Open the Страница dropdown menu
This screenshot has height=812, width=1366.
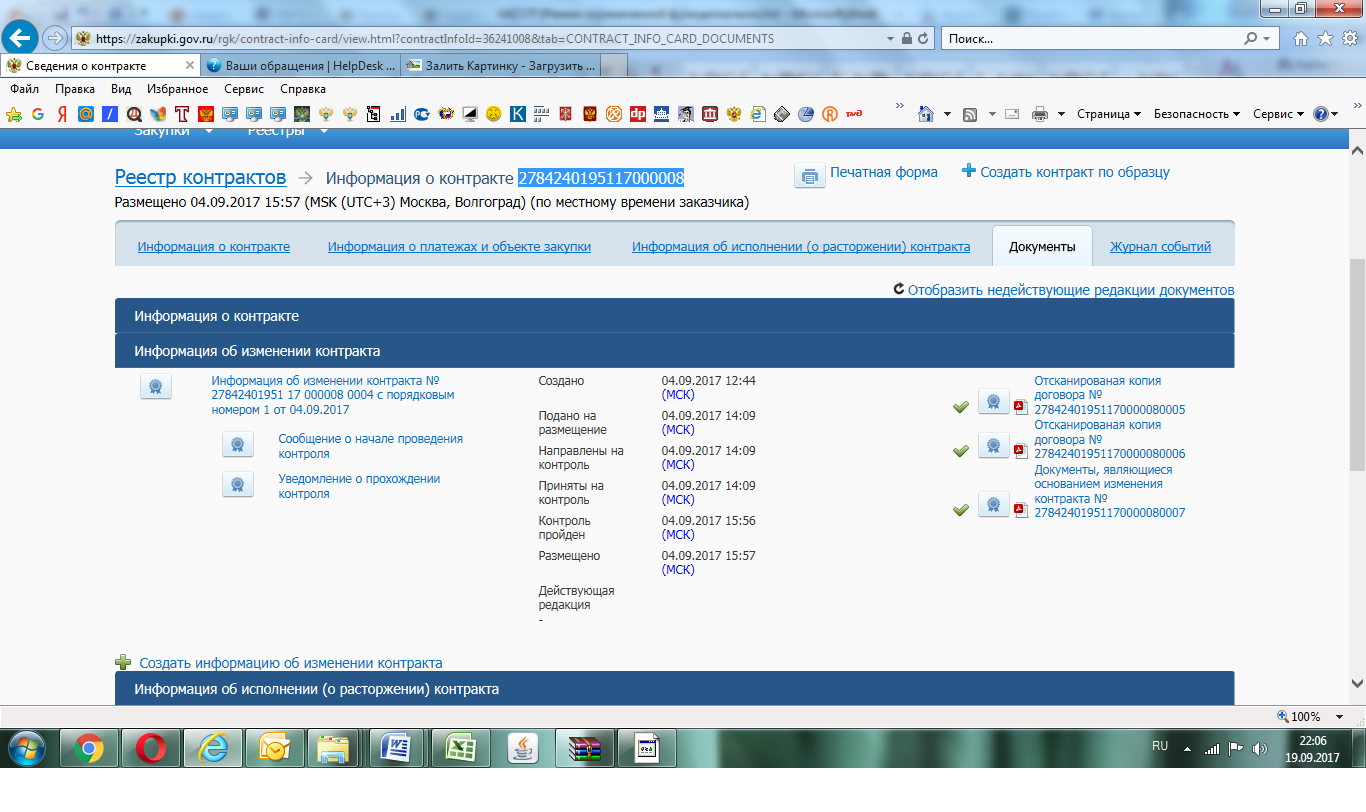[1109, 114]
